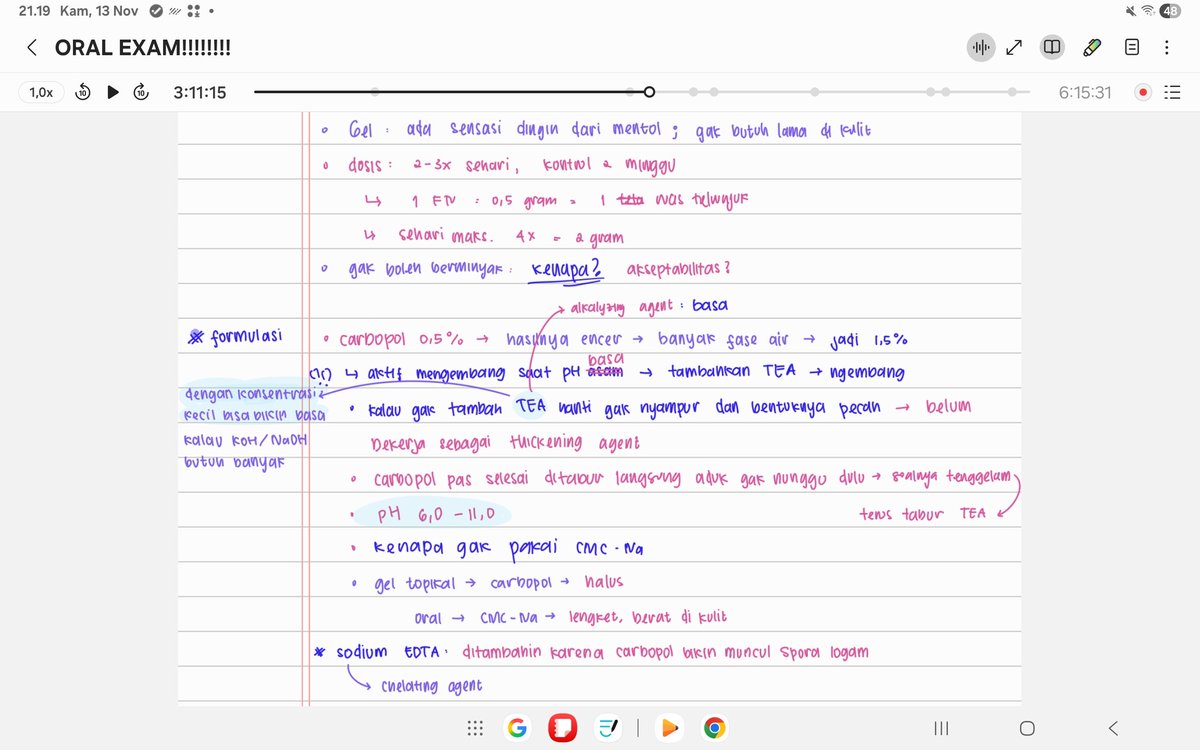Tap the system back arrow in navigation bar
This screenshot has width=1200, height=750.
click(1113, 728)
